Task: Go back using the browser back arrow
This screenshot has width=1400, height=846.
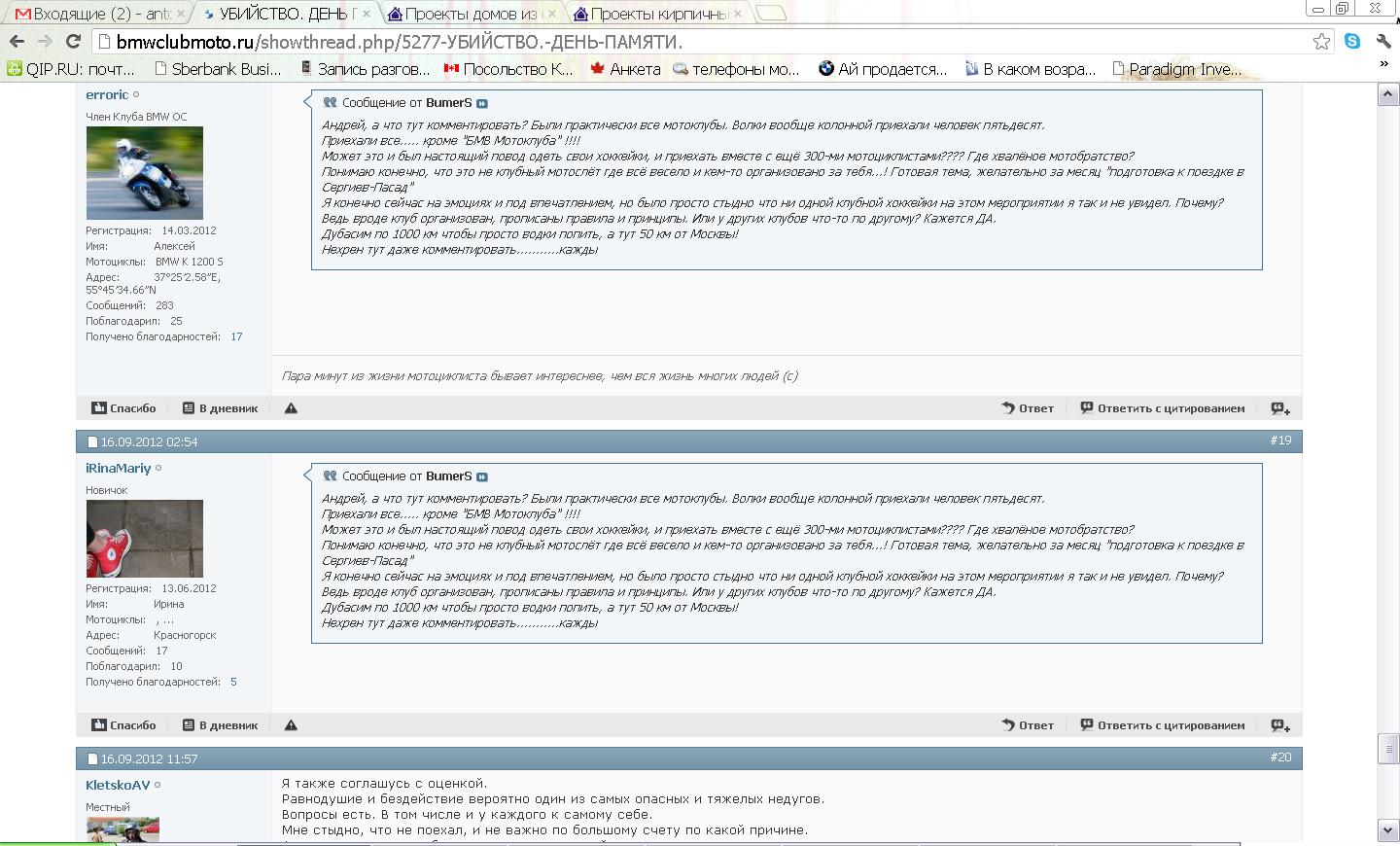Action: pos(16,41)
